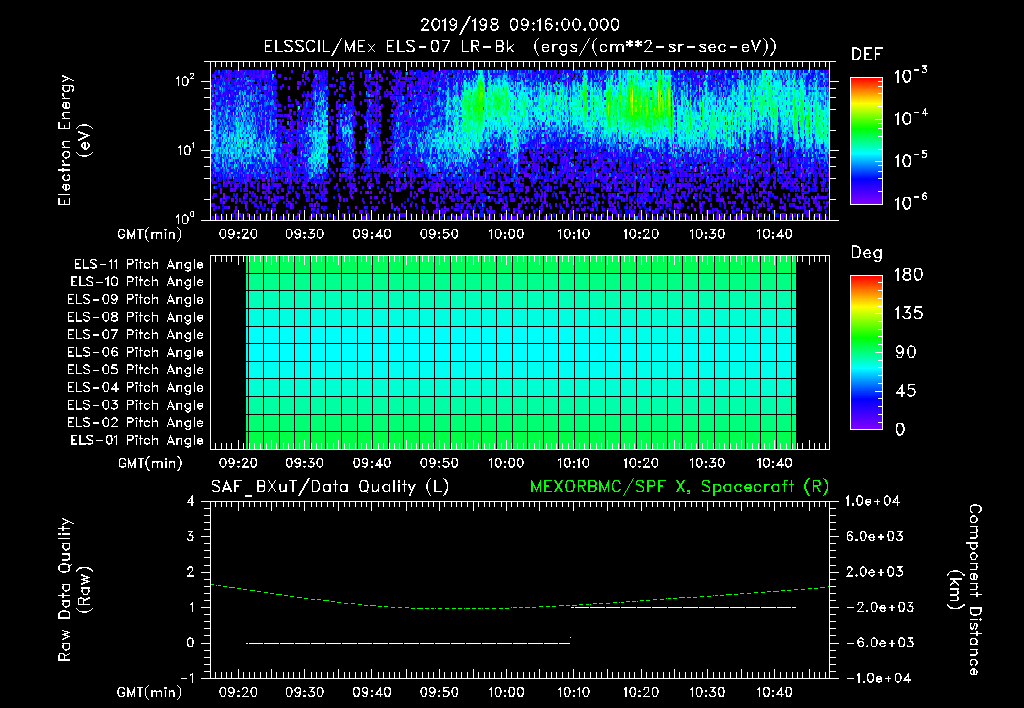Select the ELS-07 Pitch Angle row label
This screenshot has width=1024, height=708.
pyautogui.click(x=136, y=335)
